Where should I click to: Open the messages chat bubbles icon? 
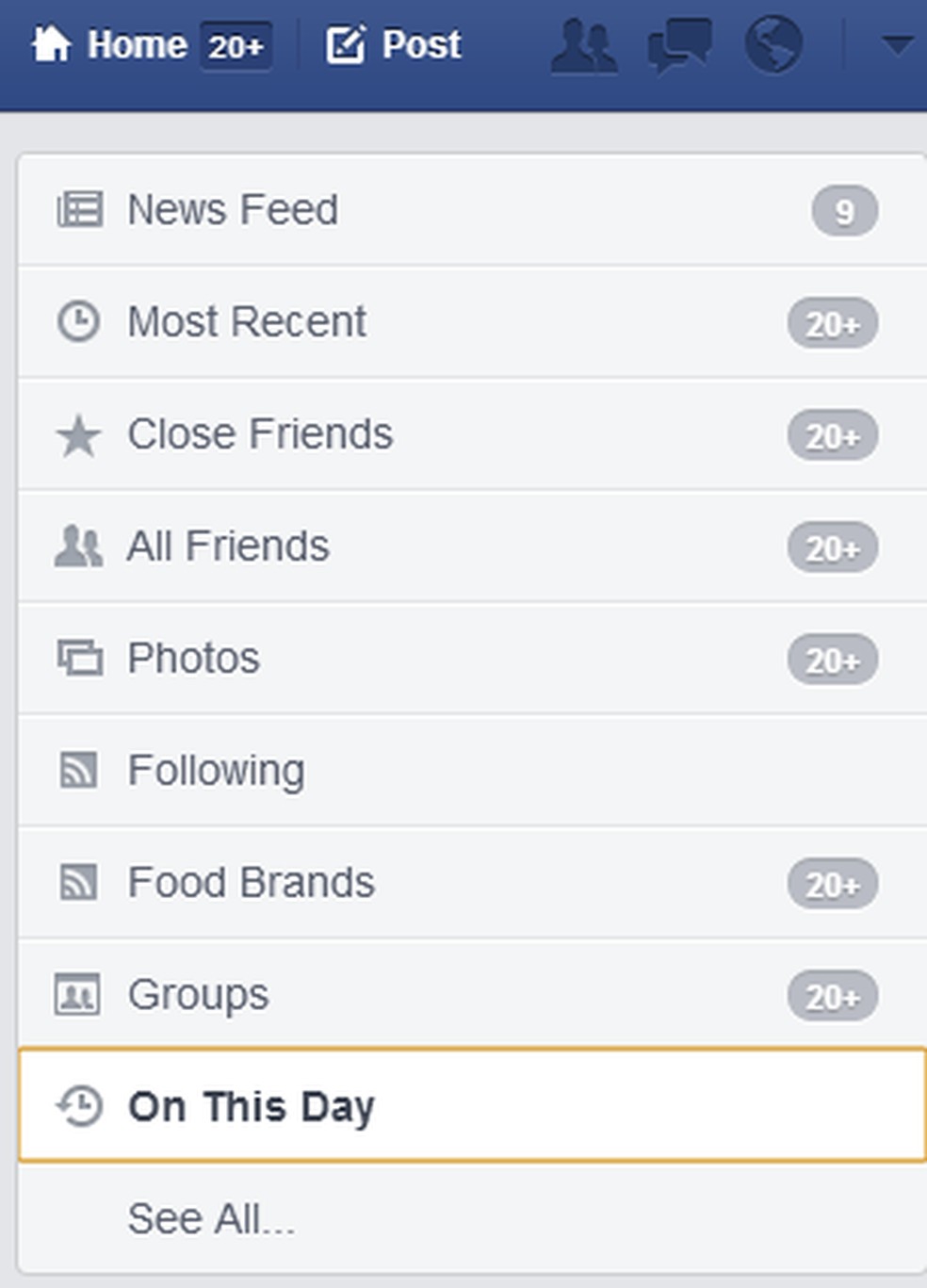tap(679, 45)
